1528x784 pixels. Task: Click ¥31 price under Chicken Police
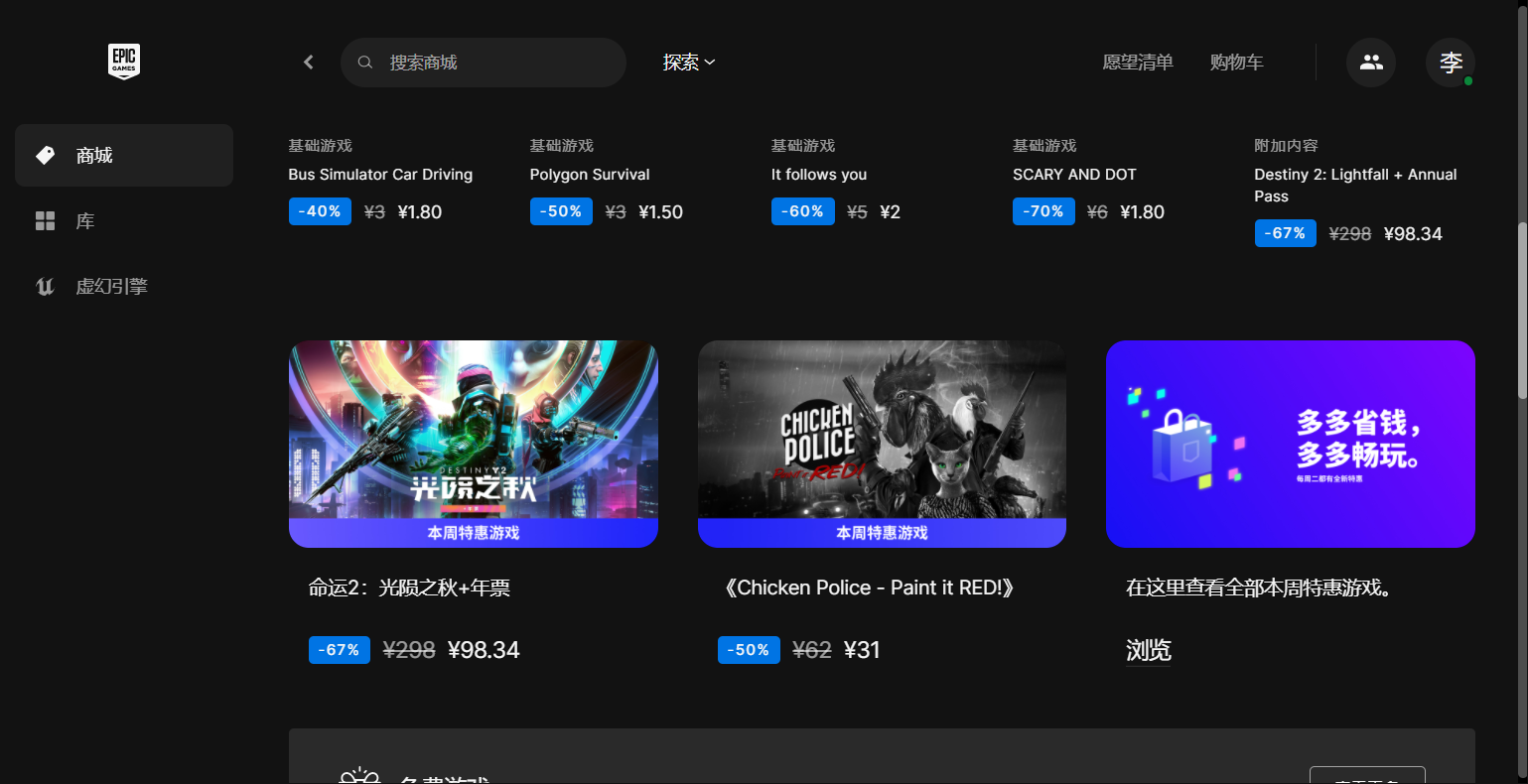pos(862,650)
